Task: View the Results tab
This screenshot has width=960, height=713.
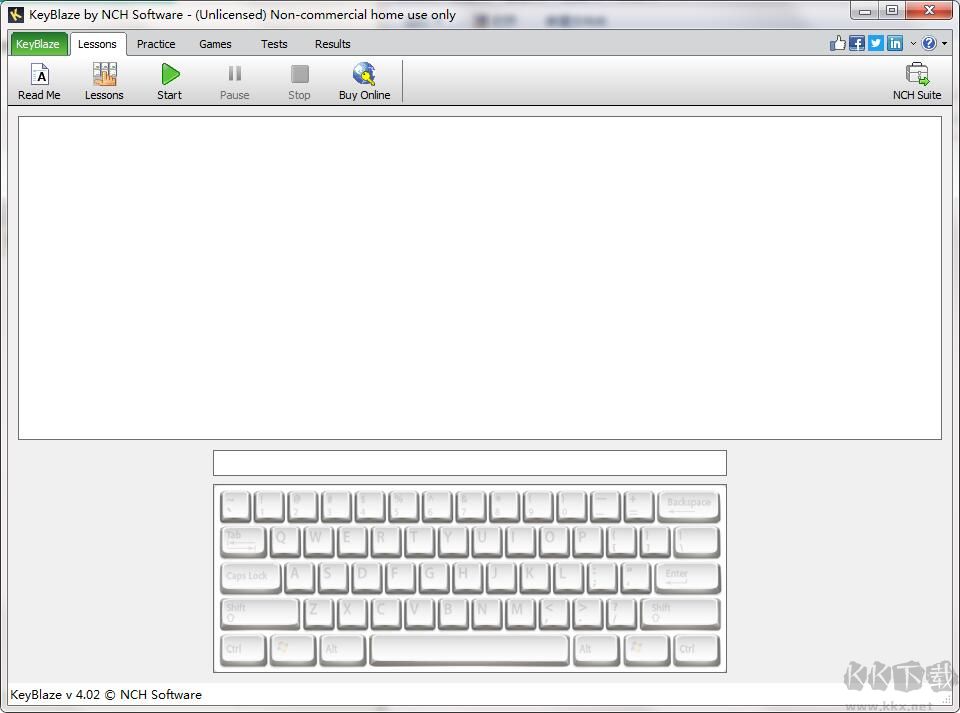Action: [x=332, y=44]
